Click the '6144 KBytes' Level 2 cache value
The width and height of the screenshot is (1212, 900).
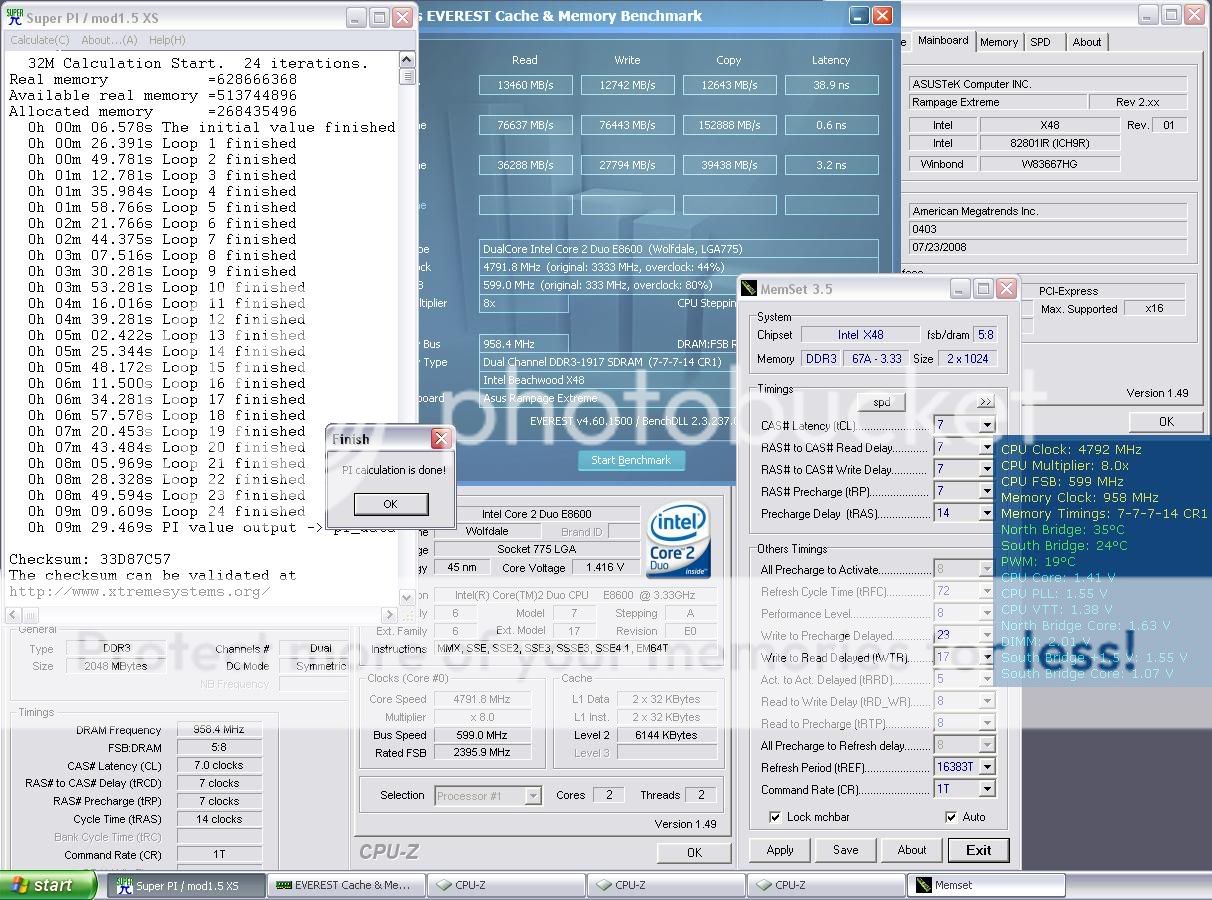tap(666, 735)
